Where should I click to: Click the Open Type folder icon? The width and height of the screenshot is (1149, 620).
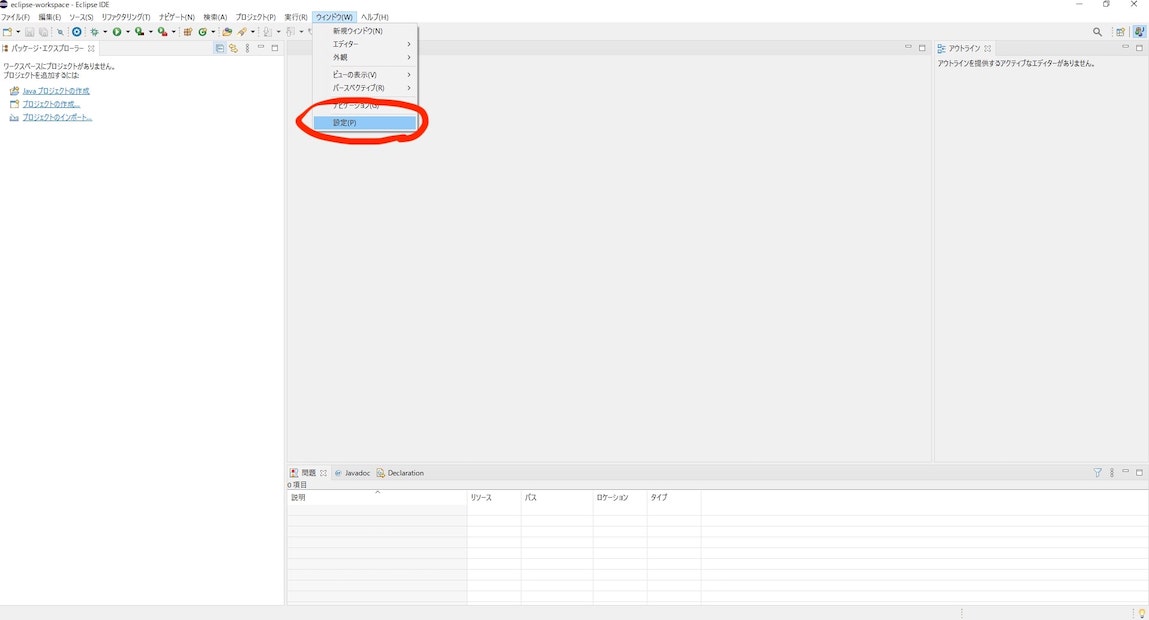tap(227, 32)
